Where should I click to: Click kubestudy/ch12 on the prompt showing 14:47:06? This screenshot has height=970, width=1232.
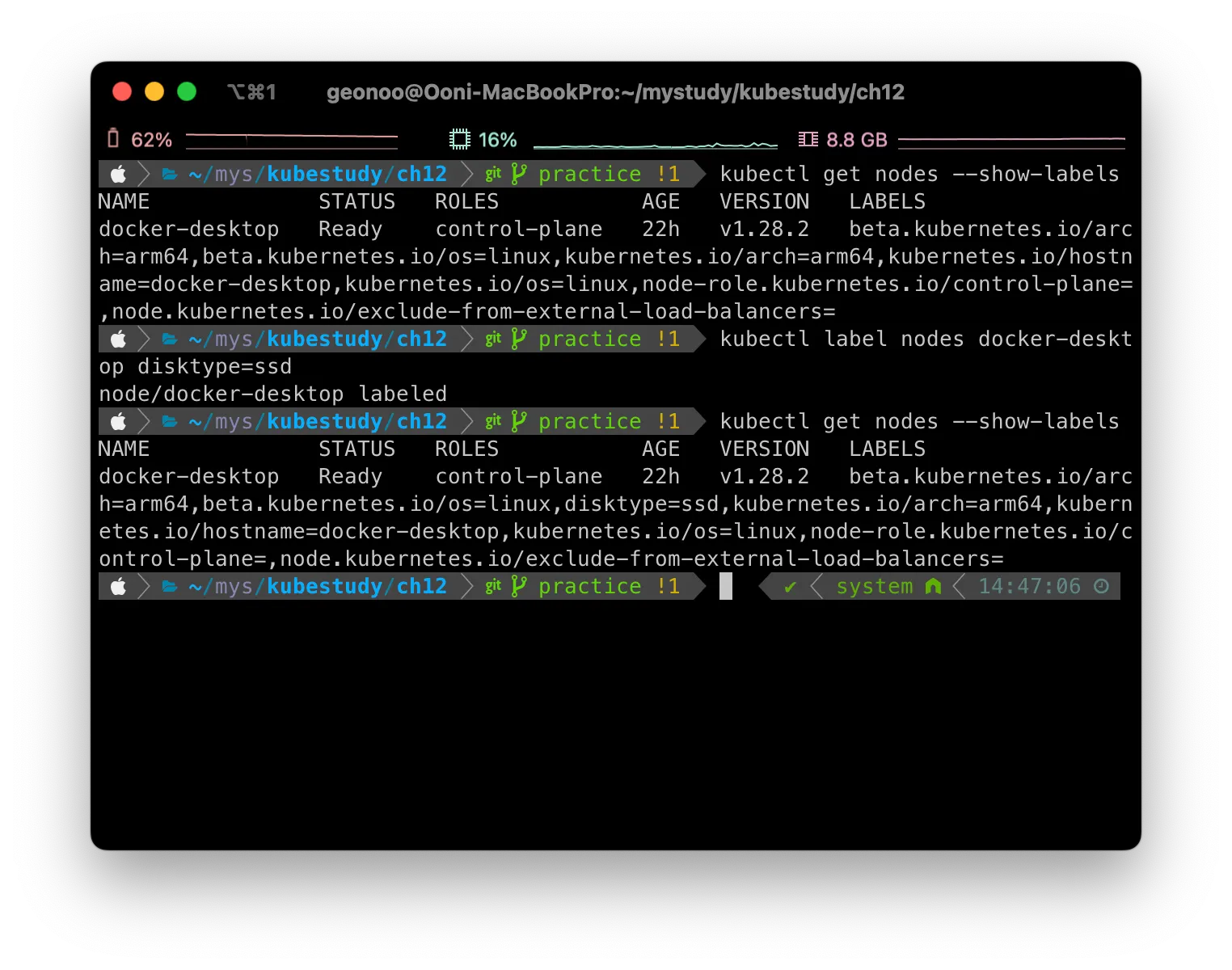coord(357,587)
